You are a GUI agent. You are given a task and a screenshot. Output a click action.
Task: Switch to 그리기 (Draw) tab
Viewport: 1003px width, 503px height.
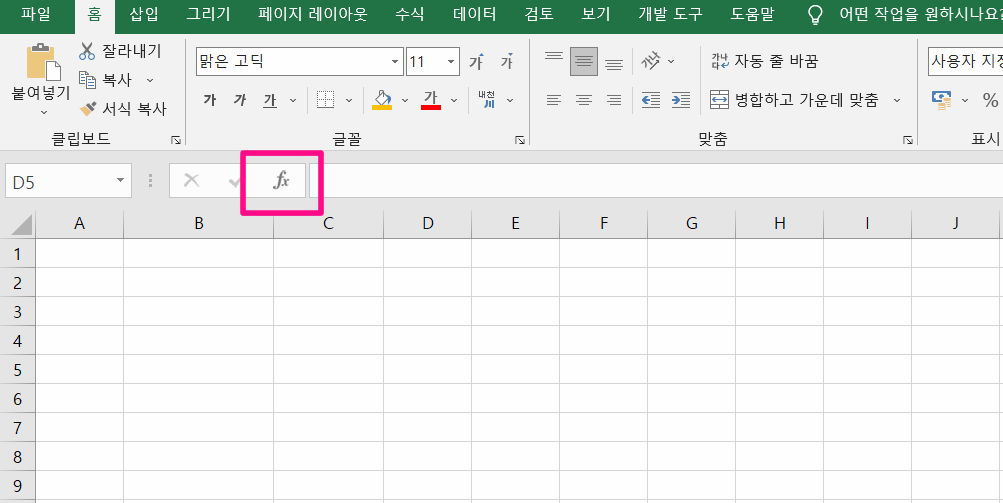209,15
